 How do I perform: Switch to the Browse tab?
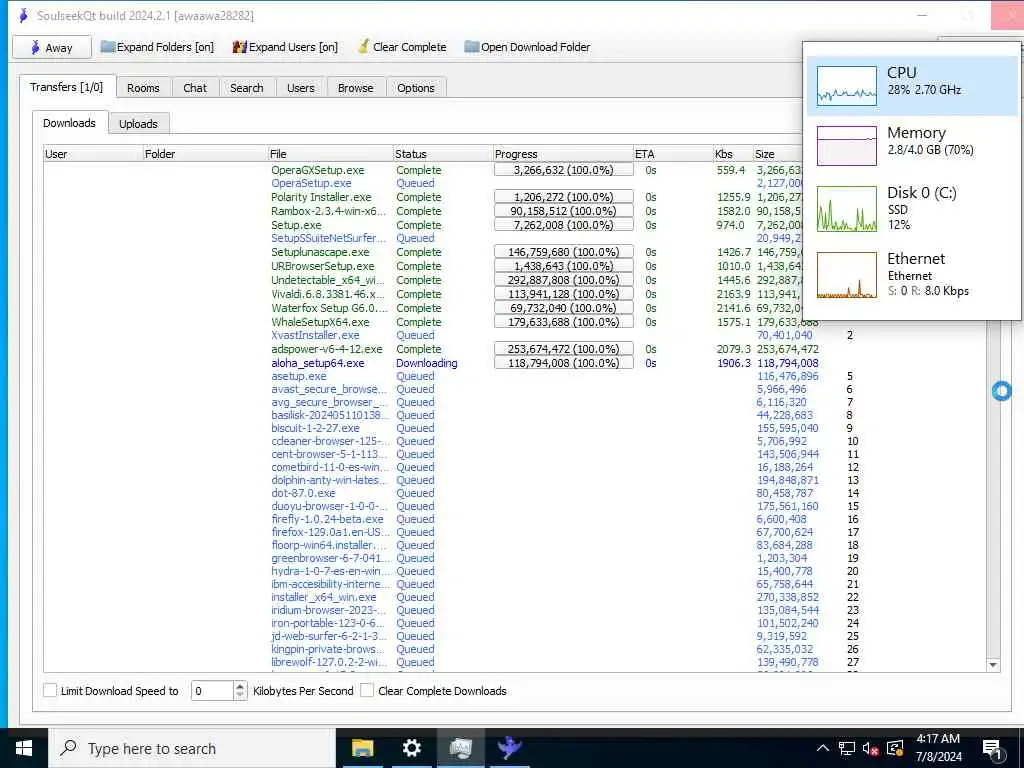click(x=356, y=88)
